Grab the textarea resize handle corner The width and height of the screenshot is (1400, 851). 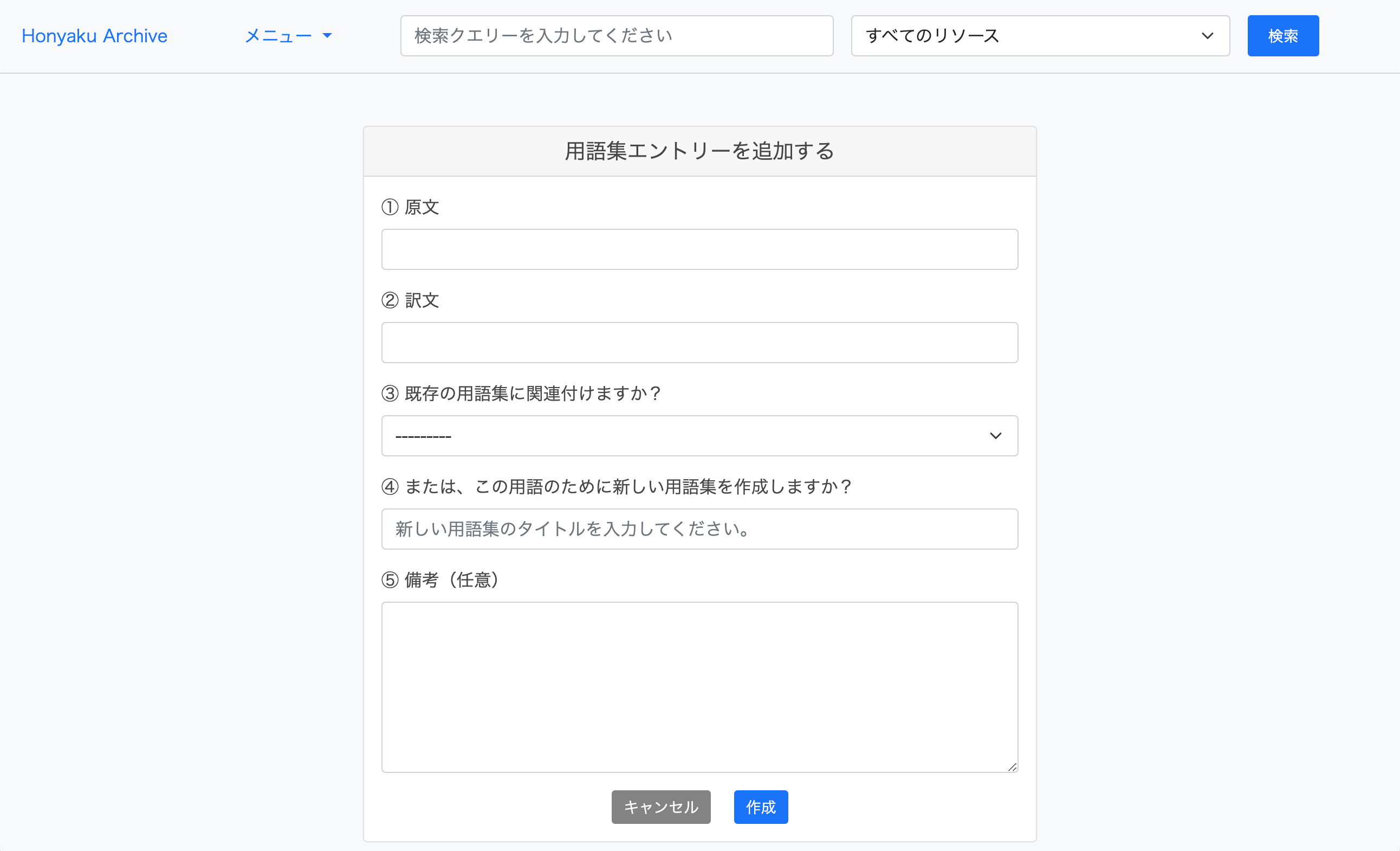coord(1013,768)
